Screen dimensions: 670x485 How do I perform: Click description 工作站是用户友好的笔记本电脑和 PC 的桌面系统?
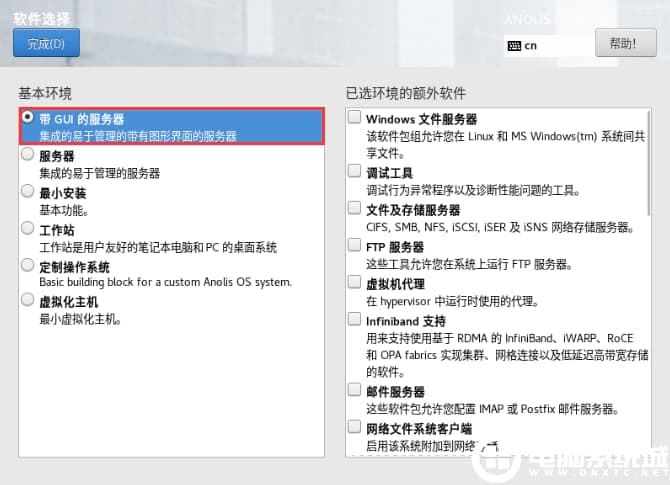pos(158,247)
